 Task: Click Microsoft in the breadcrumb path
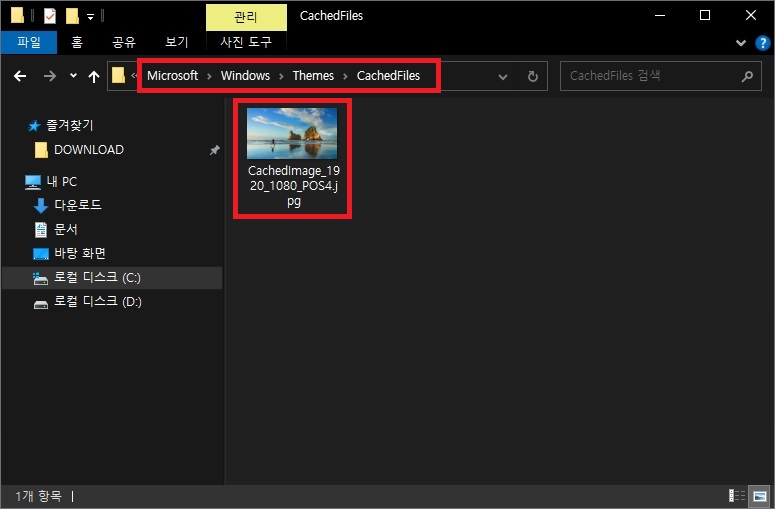(172, 76)
